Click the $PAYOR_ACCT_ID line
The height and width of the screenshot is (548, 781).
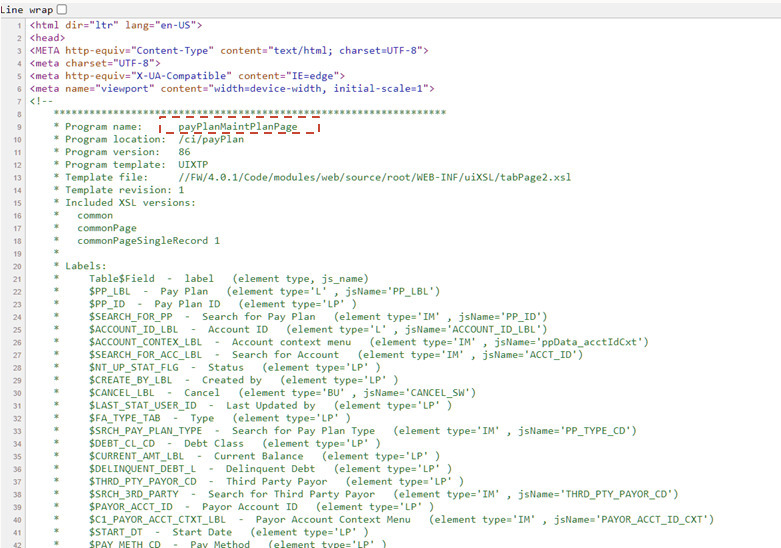(x=262, y=507)
